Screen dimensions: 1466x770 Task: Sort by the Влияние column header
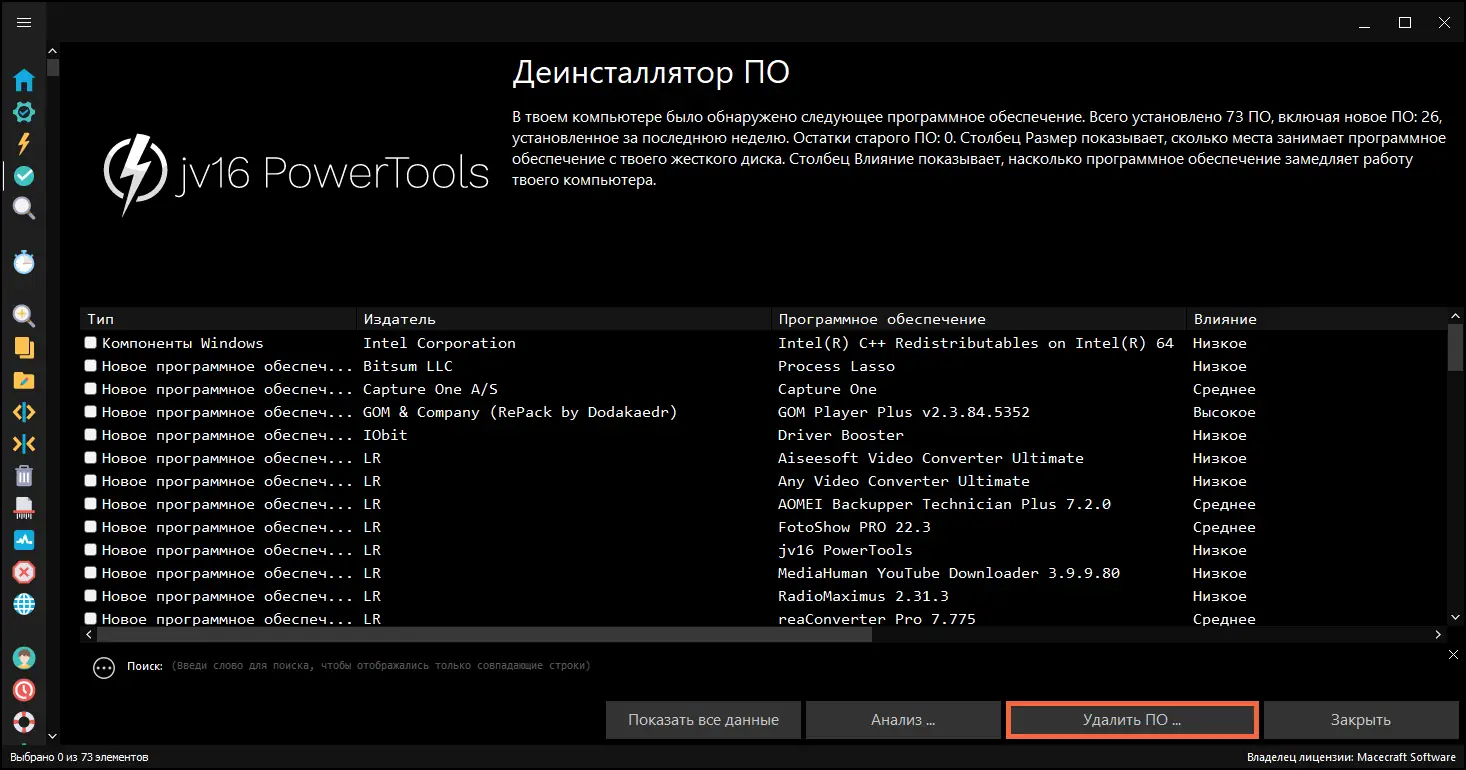coord(1316,319)
